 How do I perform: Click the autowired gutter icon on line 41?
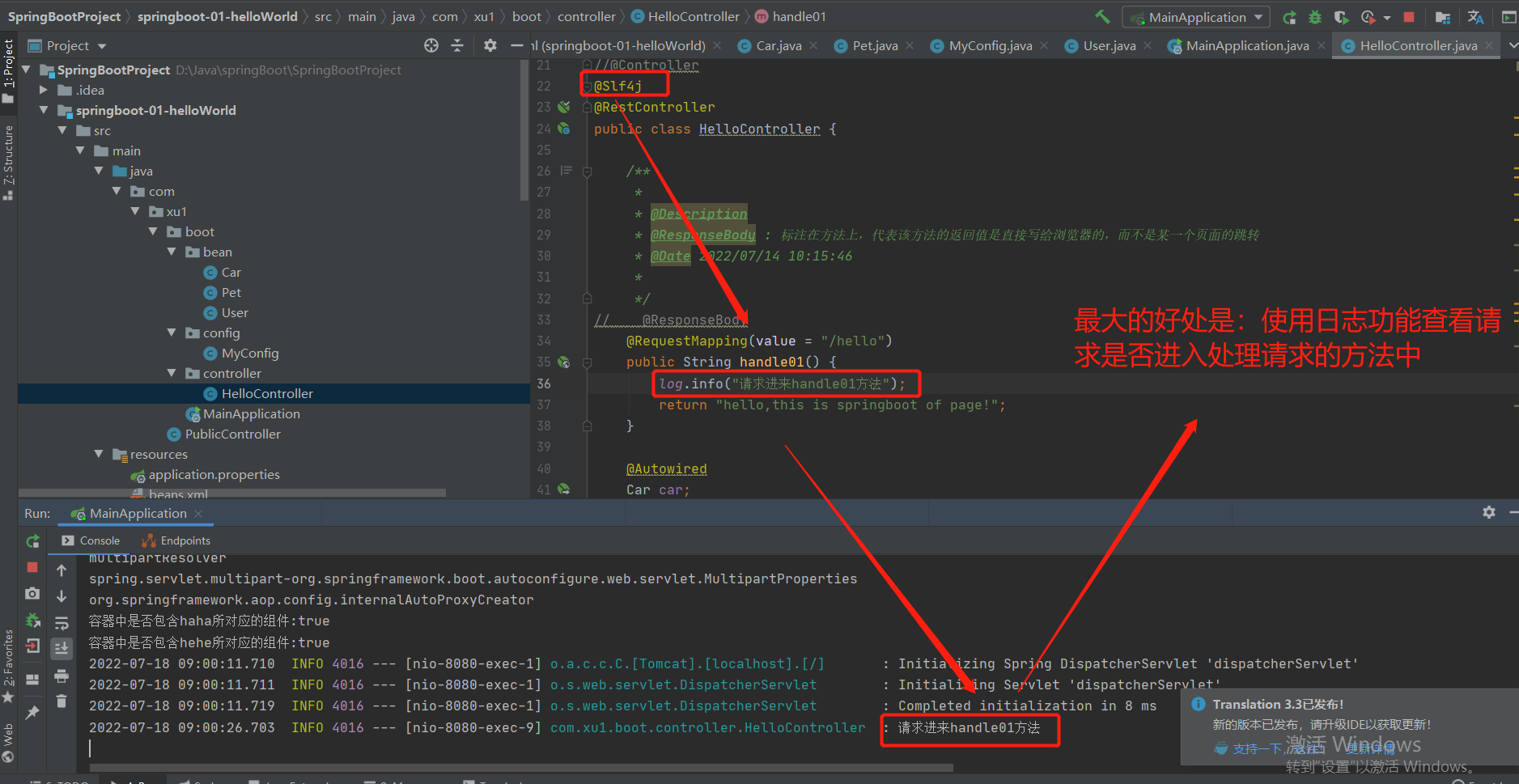564,489
